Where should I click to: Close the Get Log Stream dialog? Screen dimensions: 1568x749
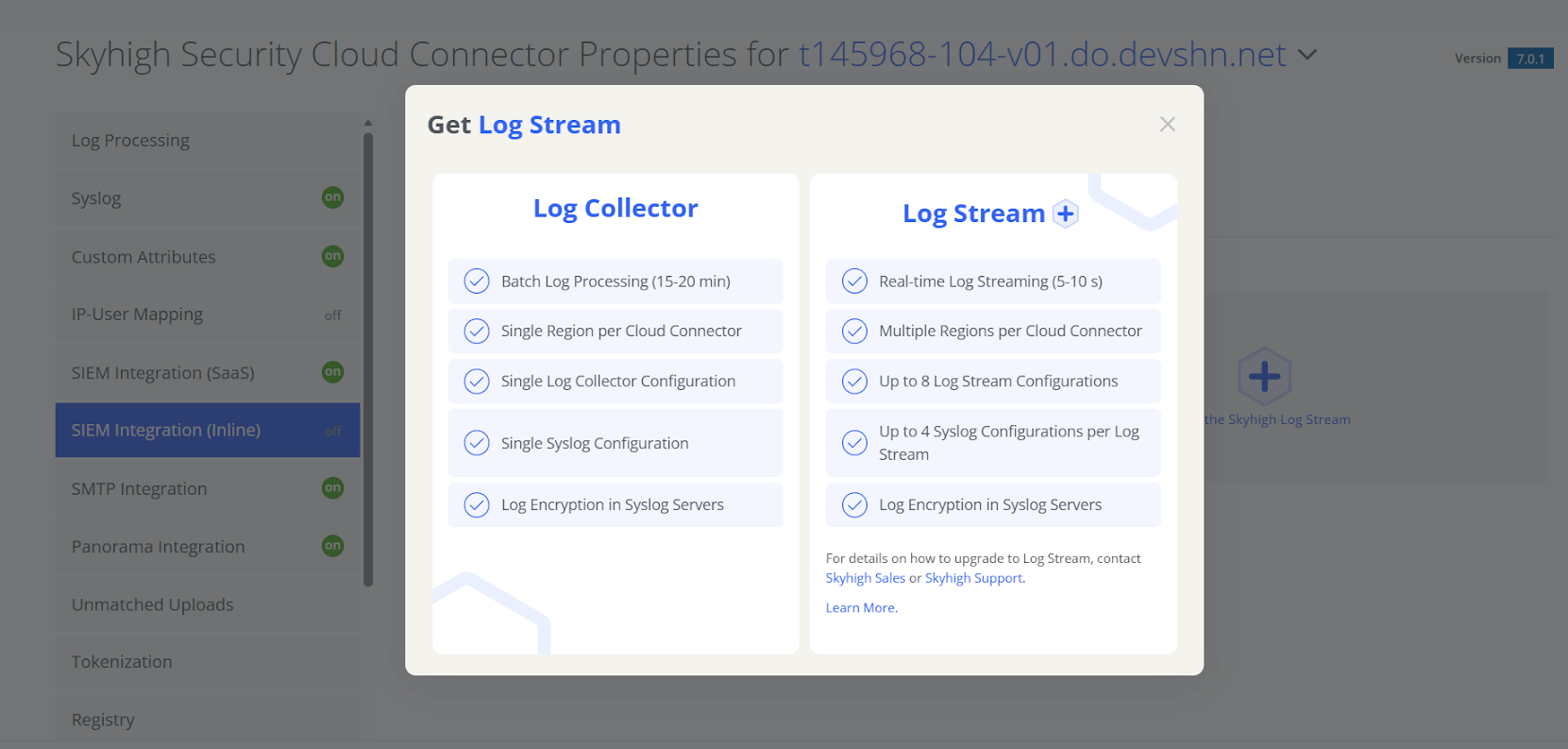pos(1168,125)
